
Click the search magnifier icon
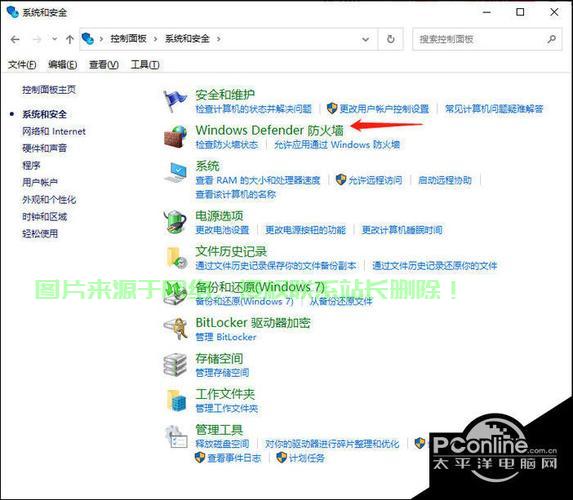point(551,39)
